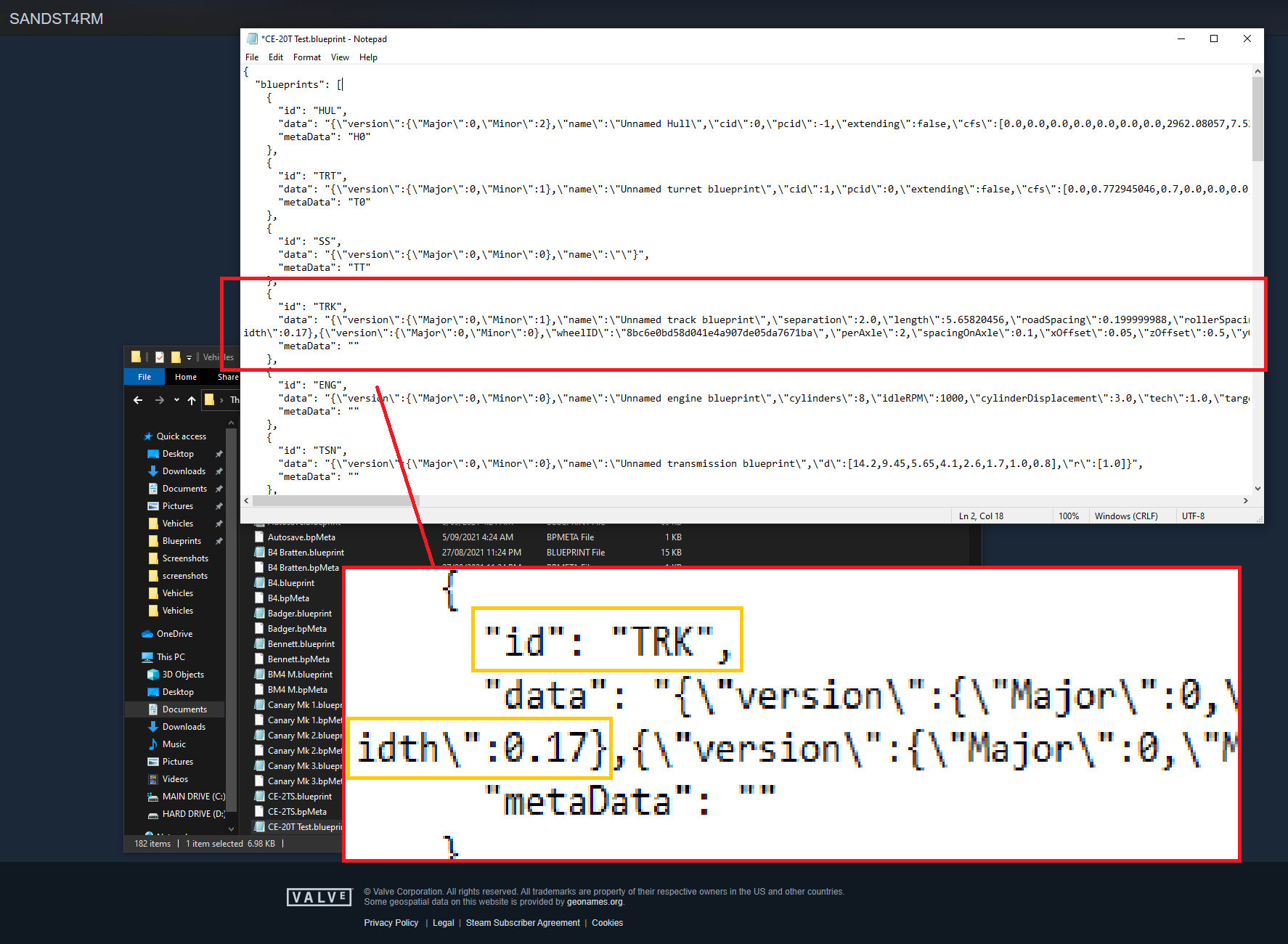Click notepad icon of CE-20T Test.blueprint
Viewport: 1288px width, 944px height.
tap(259, 827)
